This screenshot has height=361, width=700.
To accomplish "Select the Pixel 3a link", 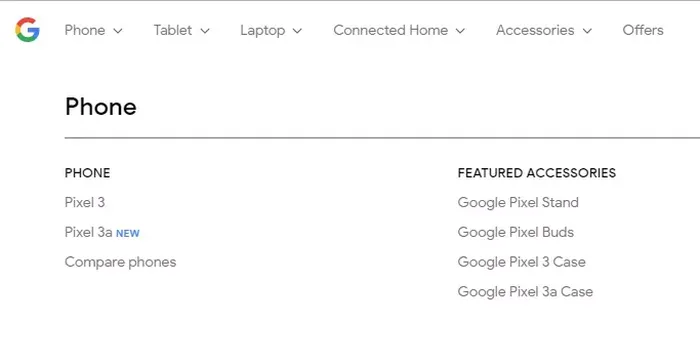I will click(x=88, y=232).
